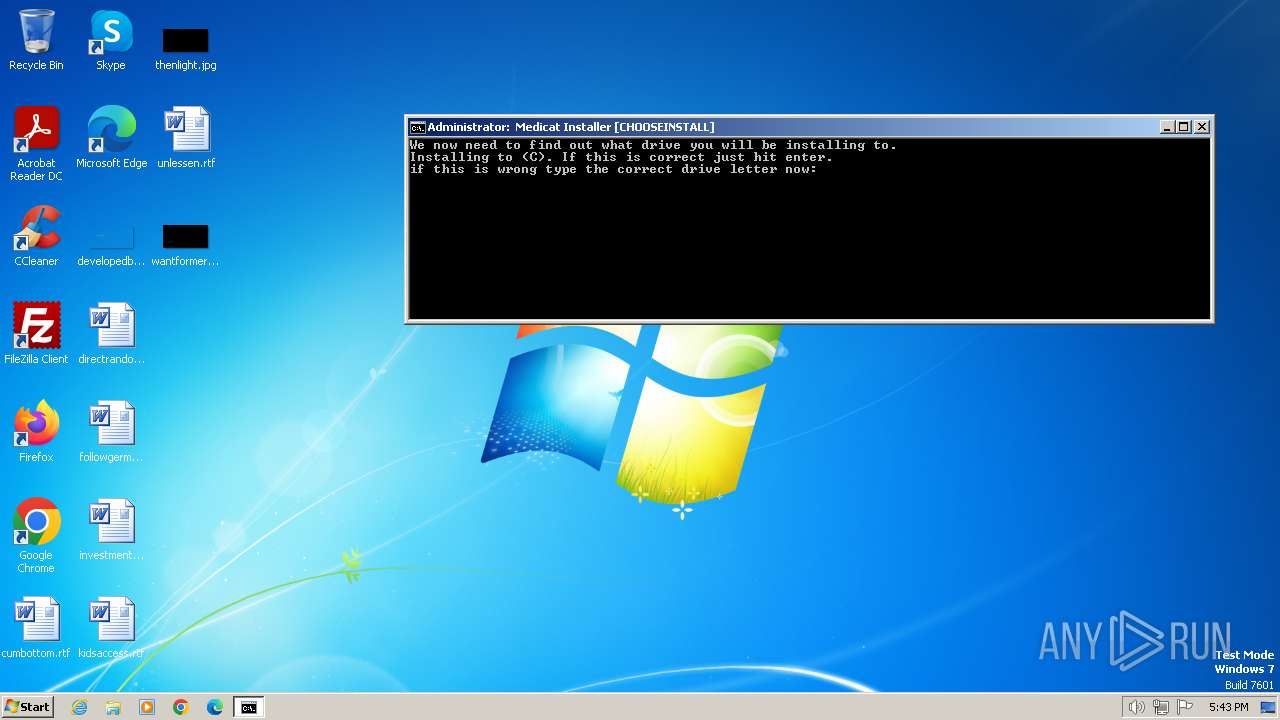1280x720 pixels.
Task: Open network status tray icon
Action: 1160,707
